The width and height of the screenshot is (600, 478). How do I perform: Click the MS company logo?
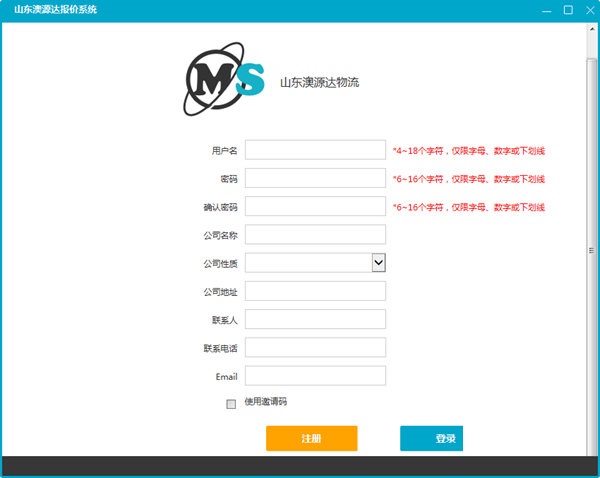(224, 79)
